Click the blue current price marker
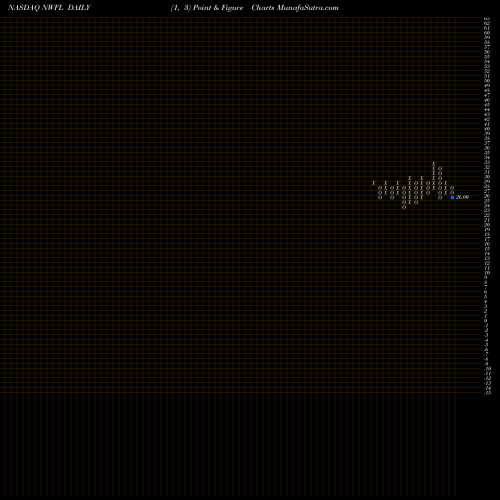500x500 pixels. [452, 197]
